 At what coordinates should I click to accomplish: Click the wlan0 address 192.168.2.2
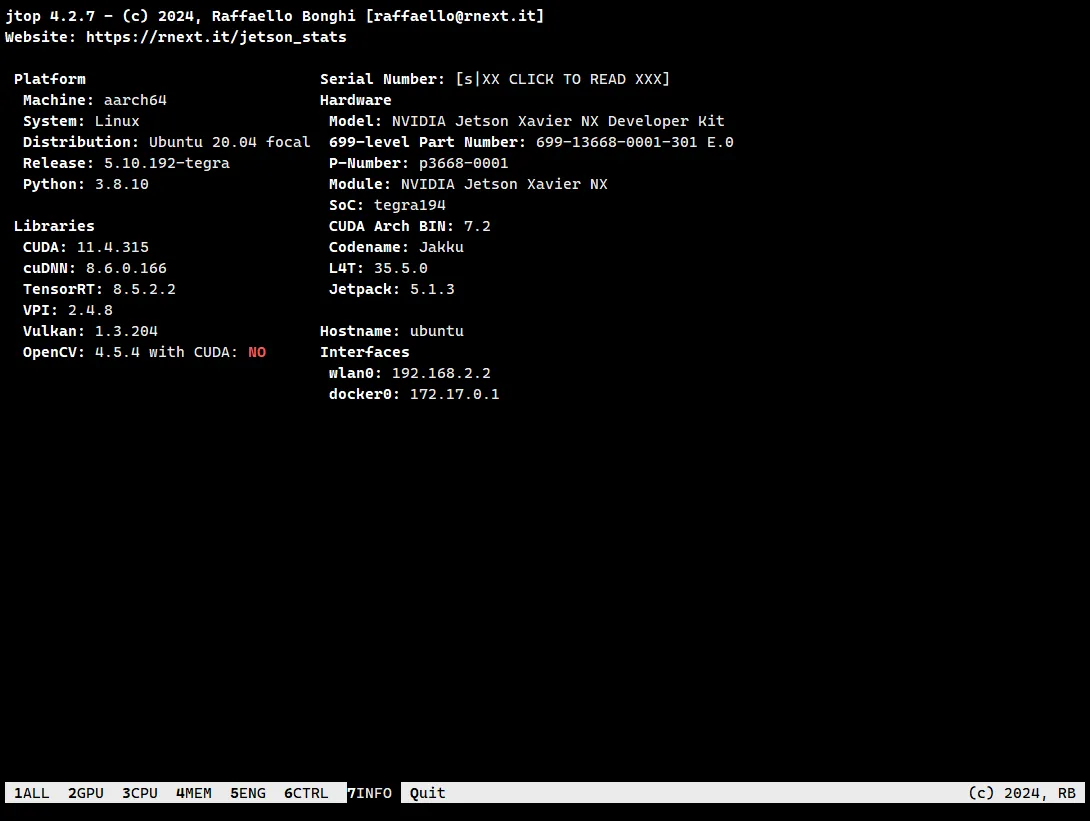[x=441, y=373]
